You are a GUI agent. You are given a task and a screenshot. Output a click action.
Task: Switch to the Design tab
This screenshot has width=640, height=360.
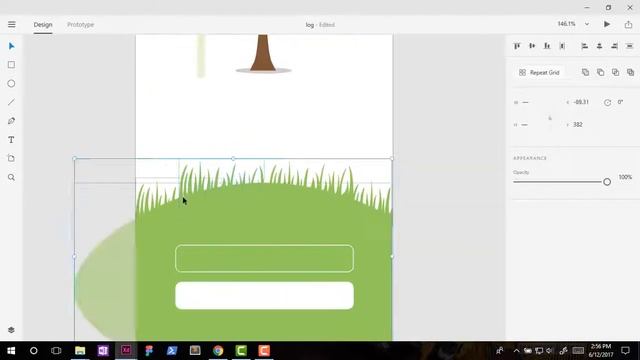pos(43,24)
